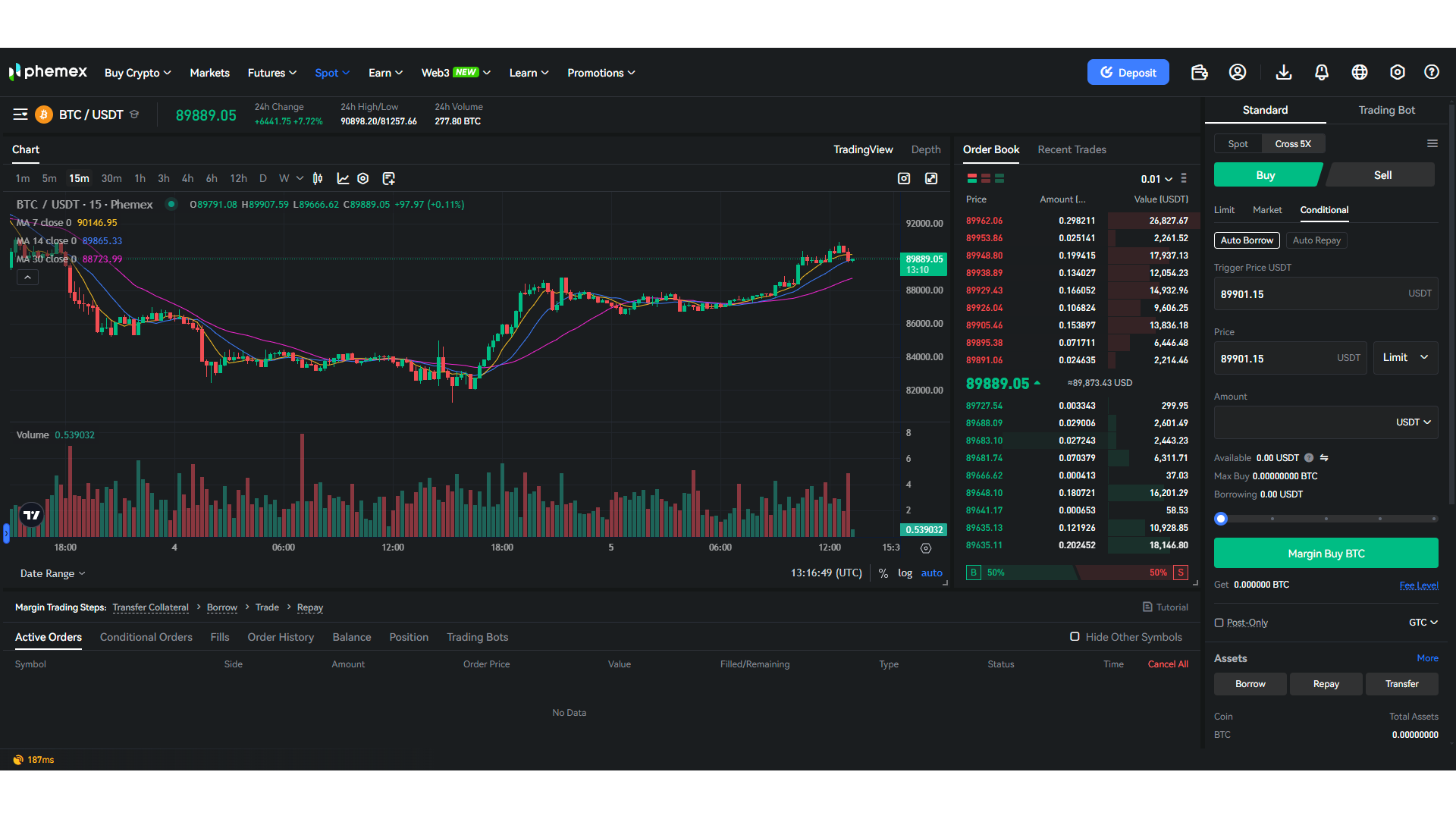Click the Borrow button under Assets

coord(1250,684)
